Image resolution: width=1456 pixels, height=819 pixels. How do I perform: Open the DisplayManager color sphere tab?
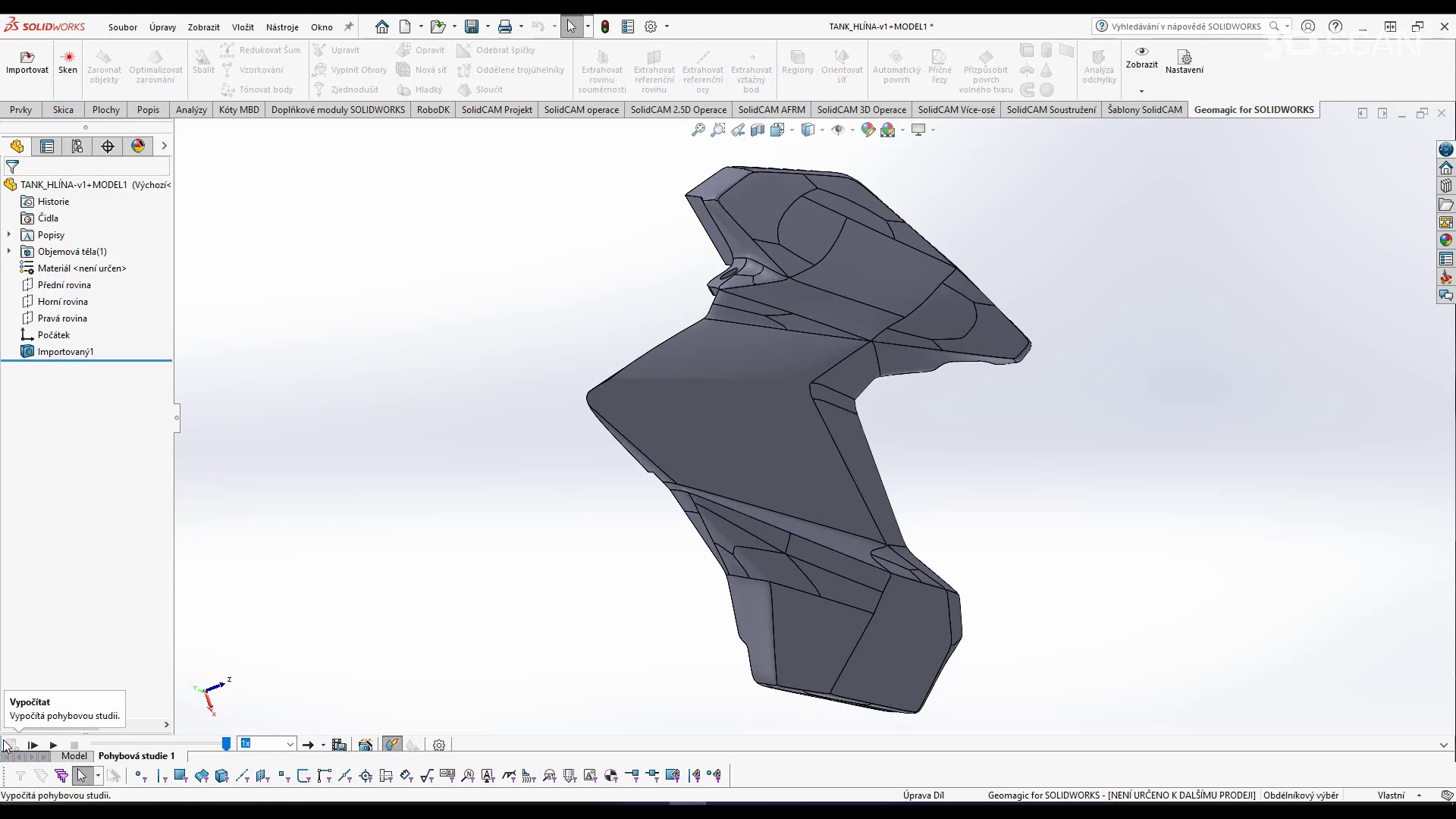tap(138, 146)
